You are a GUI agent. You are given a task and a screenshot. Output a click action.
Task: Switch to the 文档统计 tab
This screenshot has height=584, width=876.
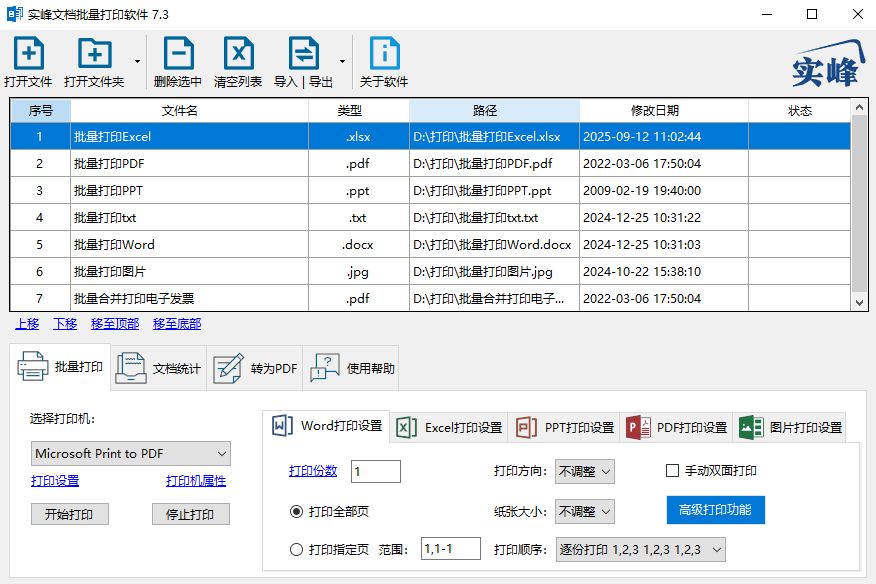[159, 368]
